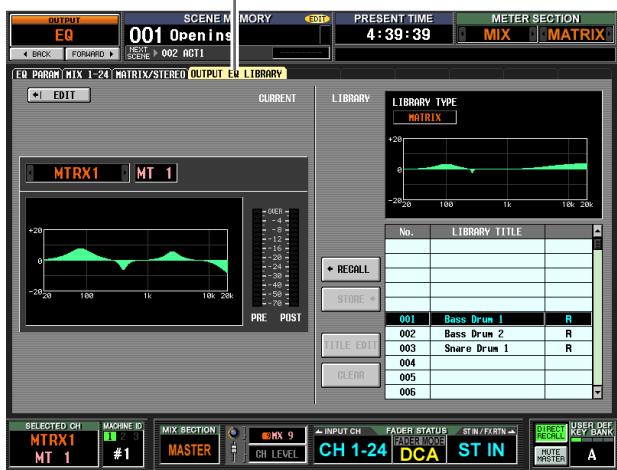Click the R marker on Bass Drum 1 row
Image resolution: width=617 pixels, height=470 pixels.
click(x=568, y=319)
